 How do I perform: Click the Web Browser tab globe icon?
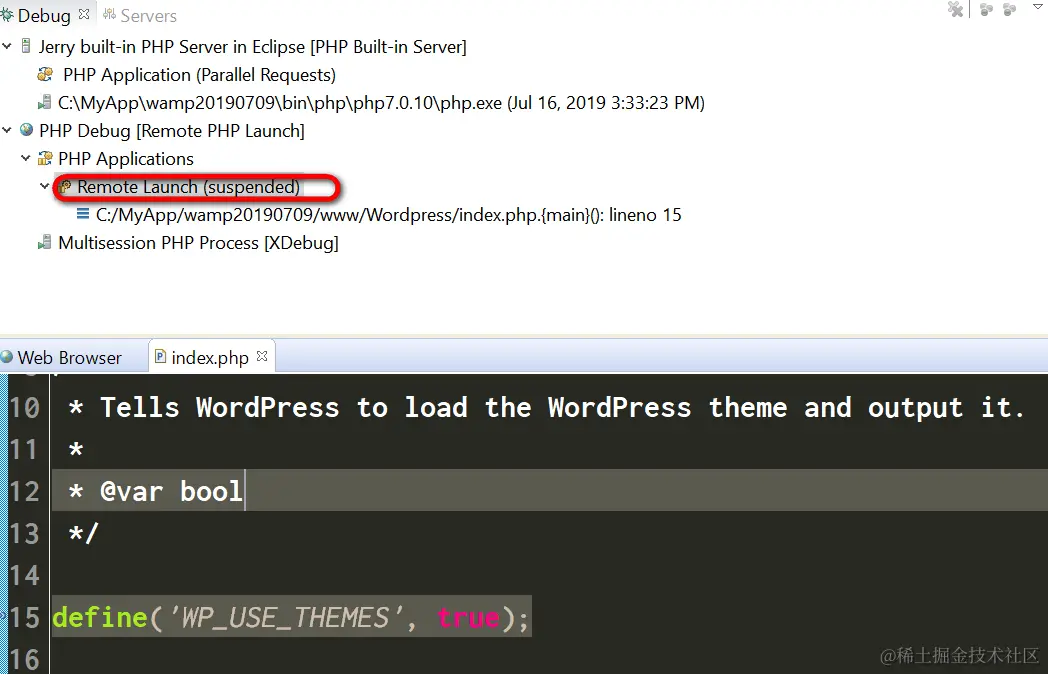[x=7, y=356]
